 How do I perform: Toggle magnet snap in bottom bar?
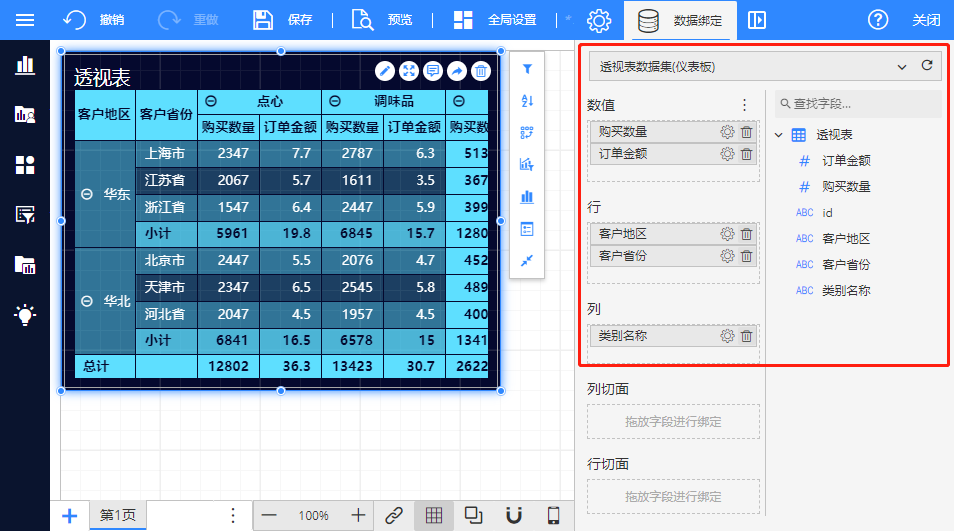(514, 515)
